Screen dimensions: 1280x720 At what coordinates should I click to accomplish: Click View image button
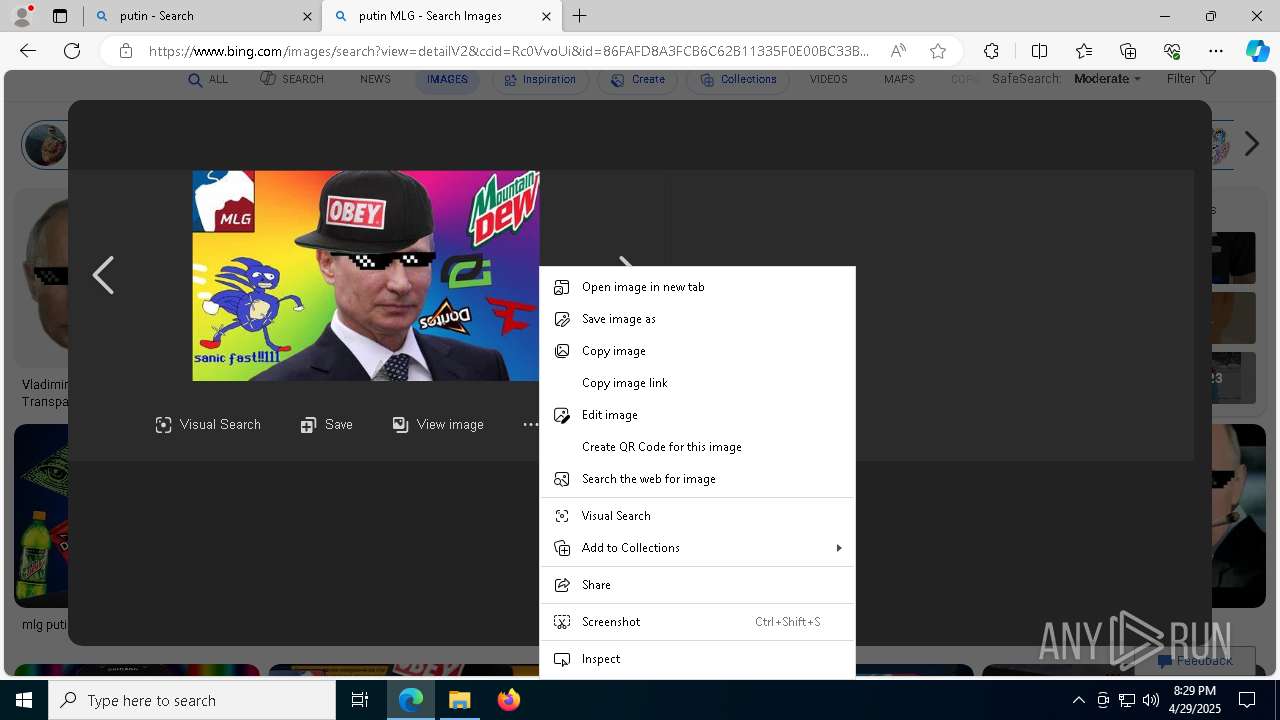click(x=438, y=425)
